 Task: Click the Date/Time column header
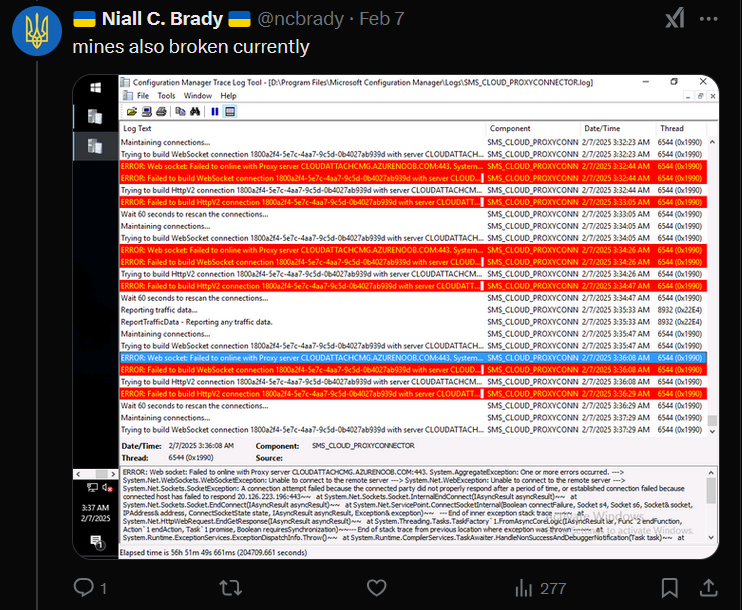[x=618, y=128]
